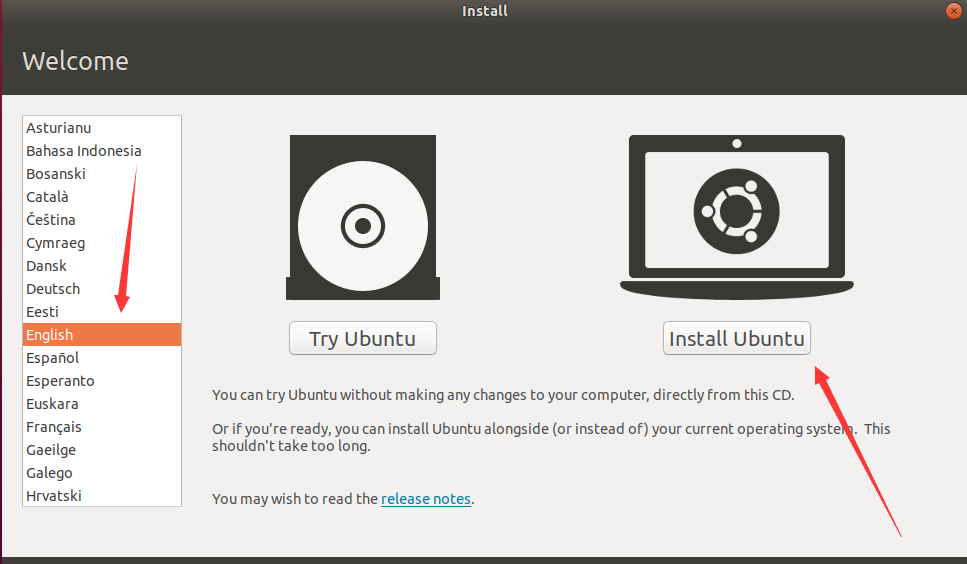Select Esperanto in the list
Viewport: 967px width, 564px height.
coord(102,381)
